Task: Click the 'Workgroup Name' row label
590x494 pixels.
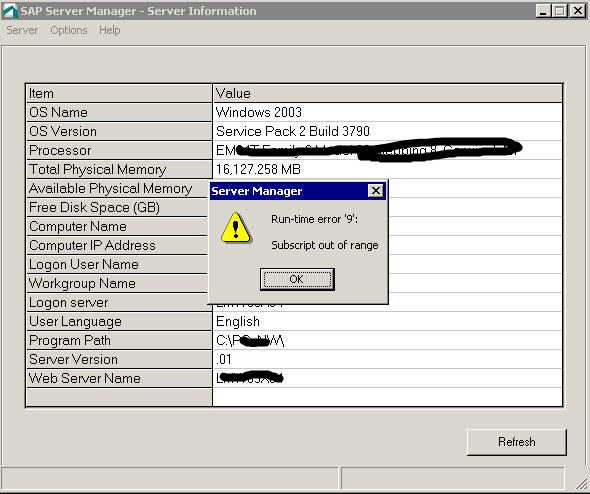Action: pos(117,283)
